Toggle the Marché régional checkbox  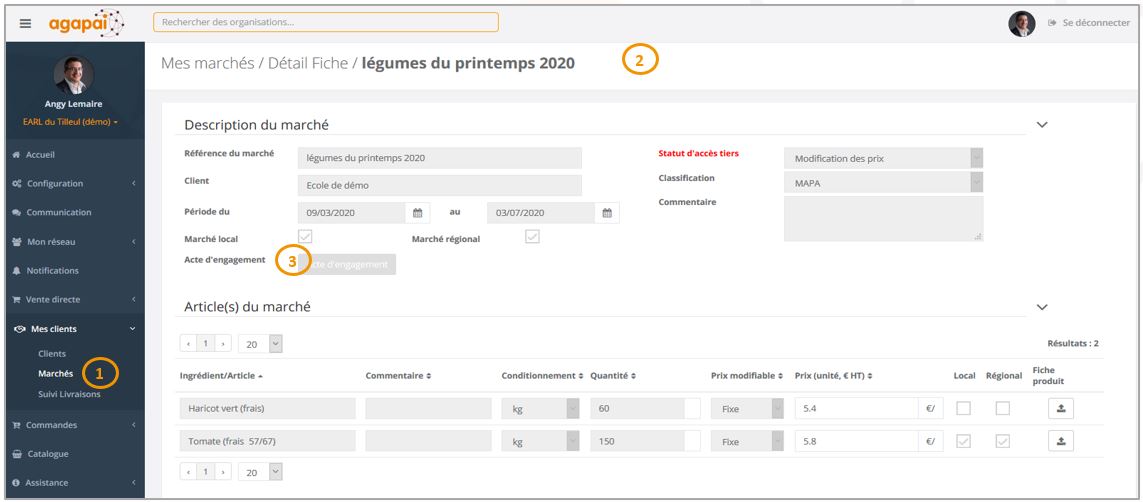[x=532, y=237]
